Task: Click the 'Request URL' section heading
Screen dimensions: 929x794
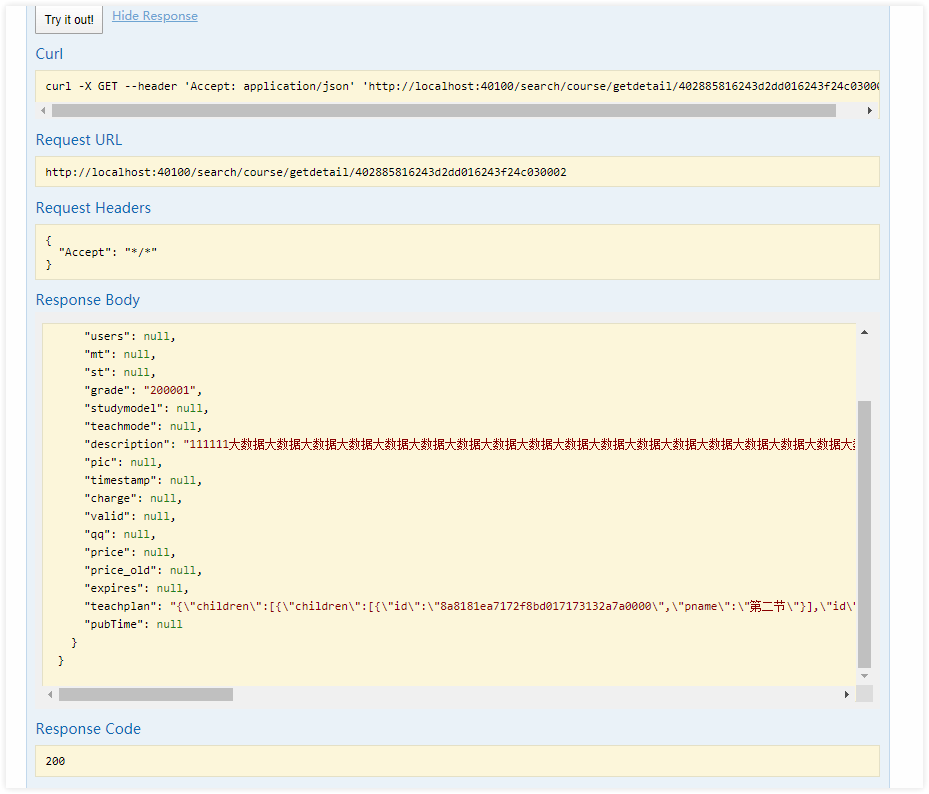Action: 79,140
